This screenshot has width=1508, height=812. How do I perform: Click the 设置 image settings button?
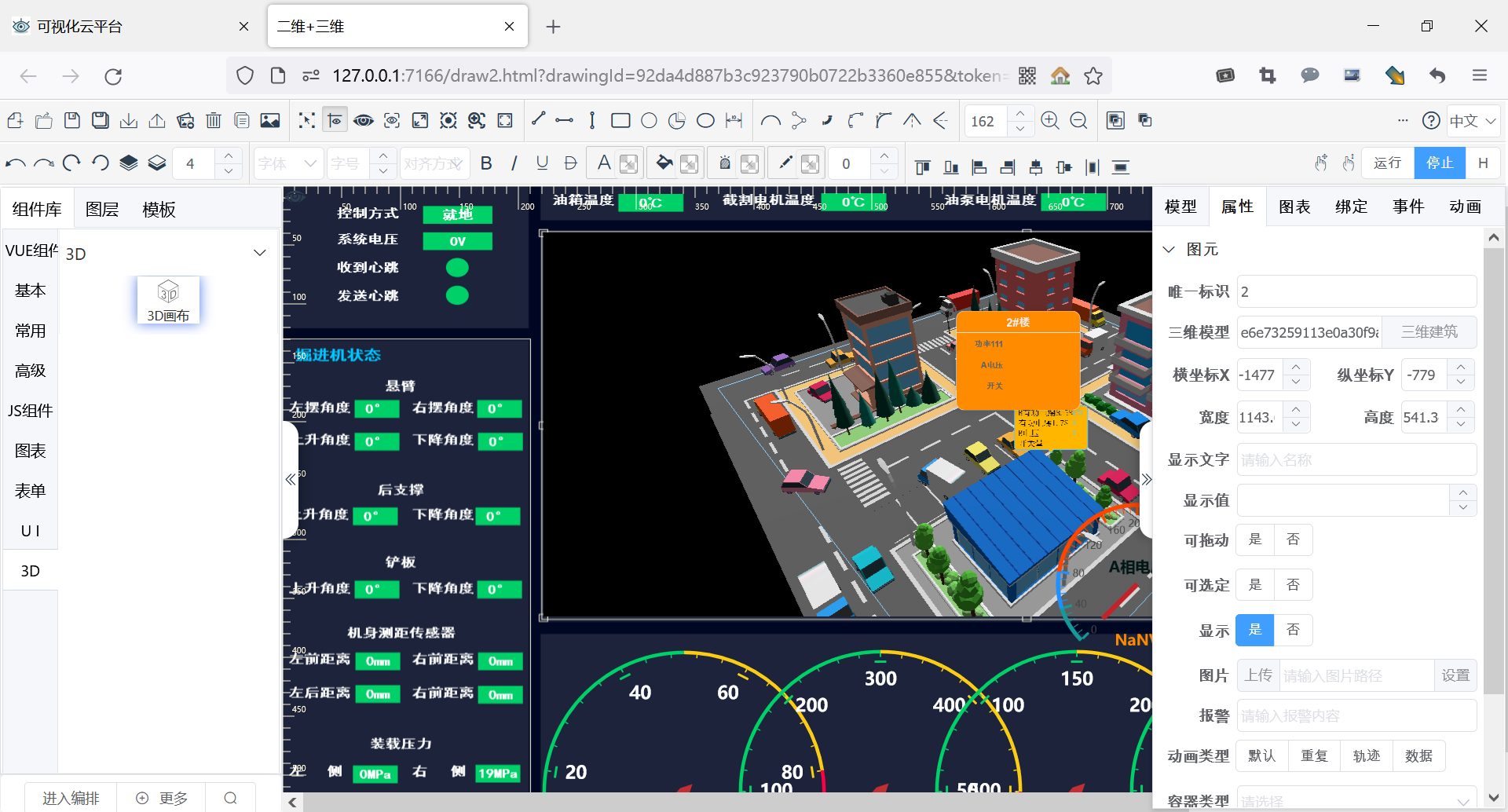point(1455,675)
